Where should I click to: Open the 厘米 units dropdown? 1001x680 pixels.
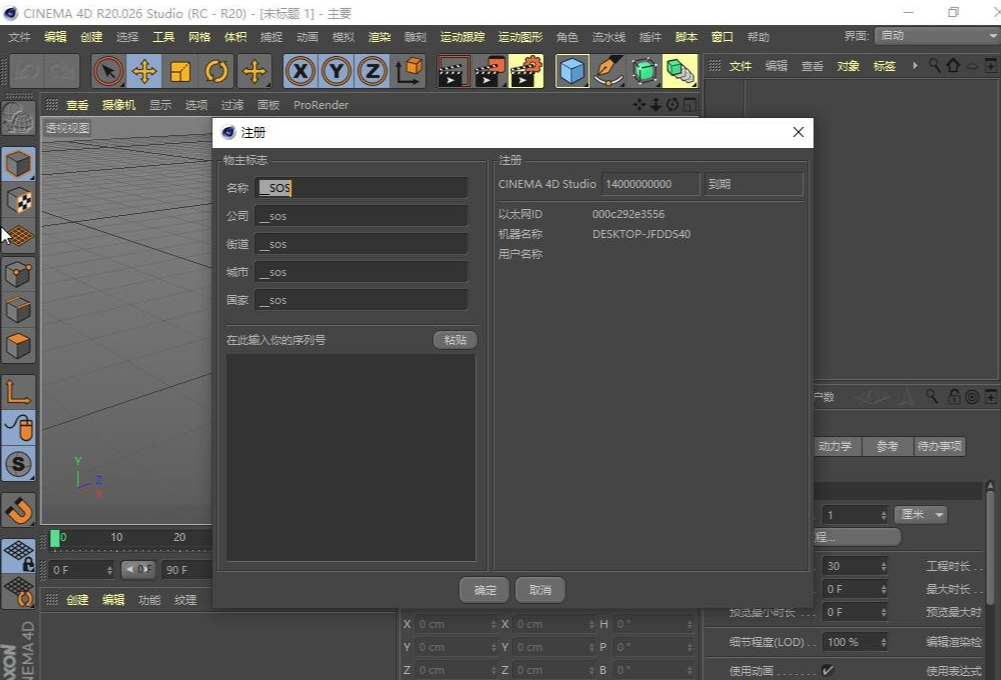point(921,515)
